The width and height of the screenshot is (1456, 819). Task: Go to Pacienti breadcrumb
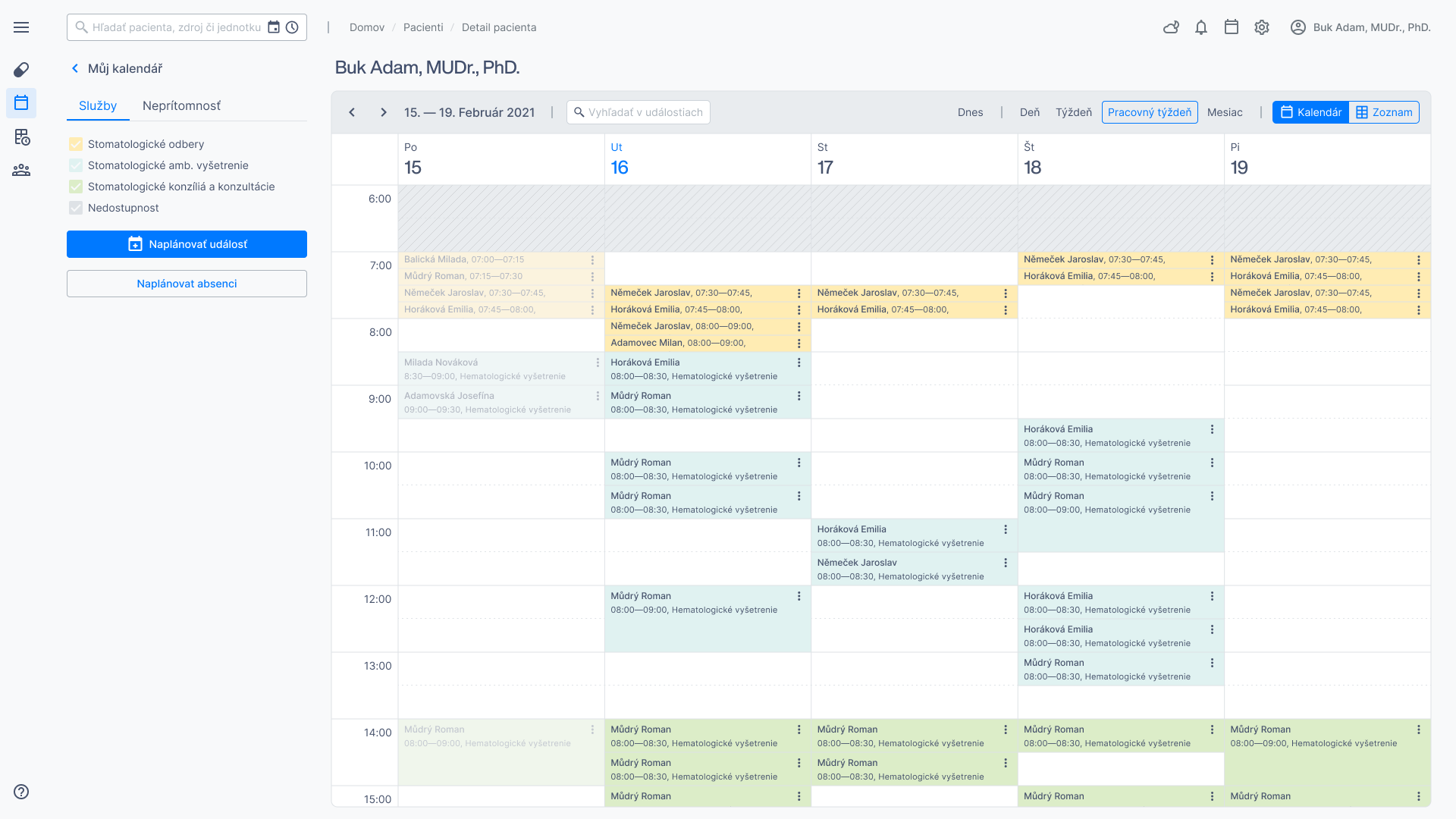(x=423, y=27)
